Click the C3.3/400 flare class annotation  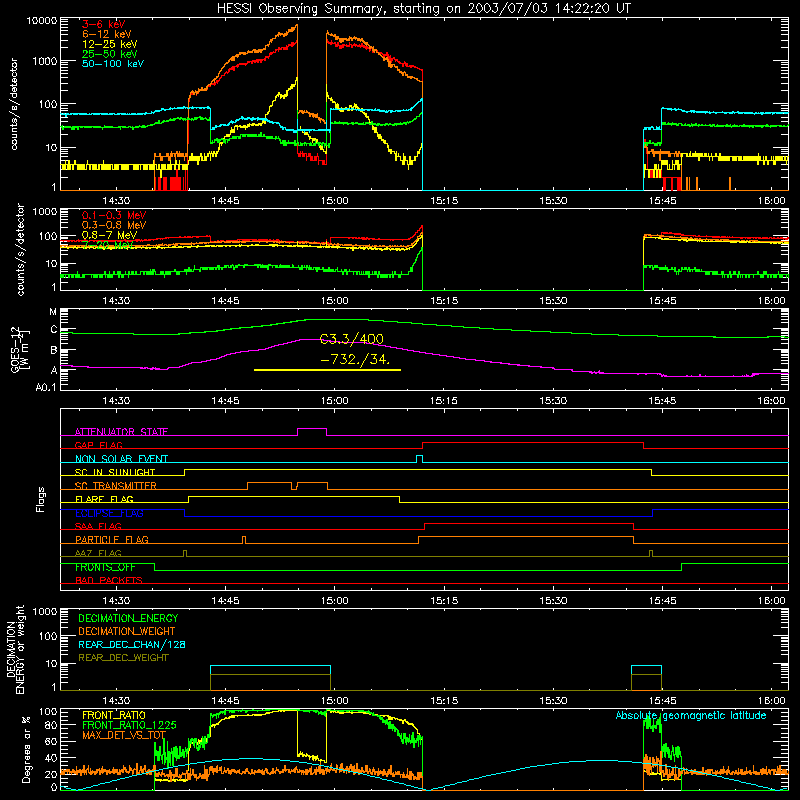pos(352,339)
